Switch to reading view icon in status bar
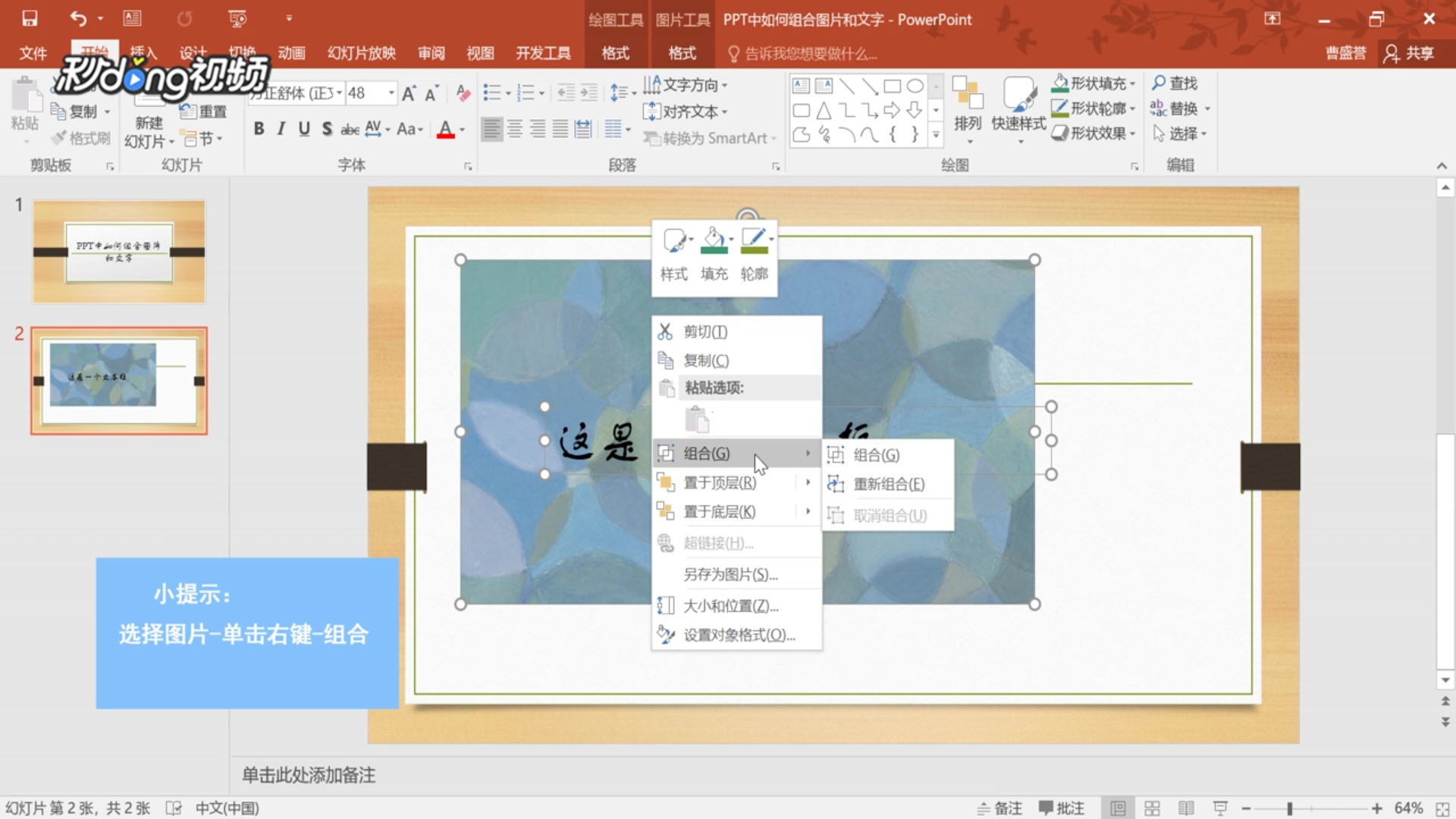 (x=1186, y=808)
